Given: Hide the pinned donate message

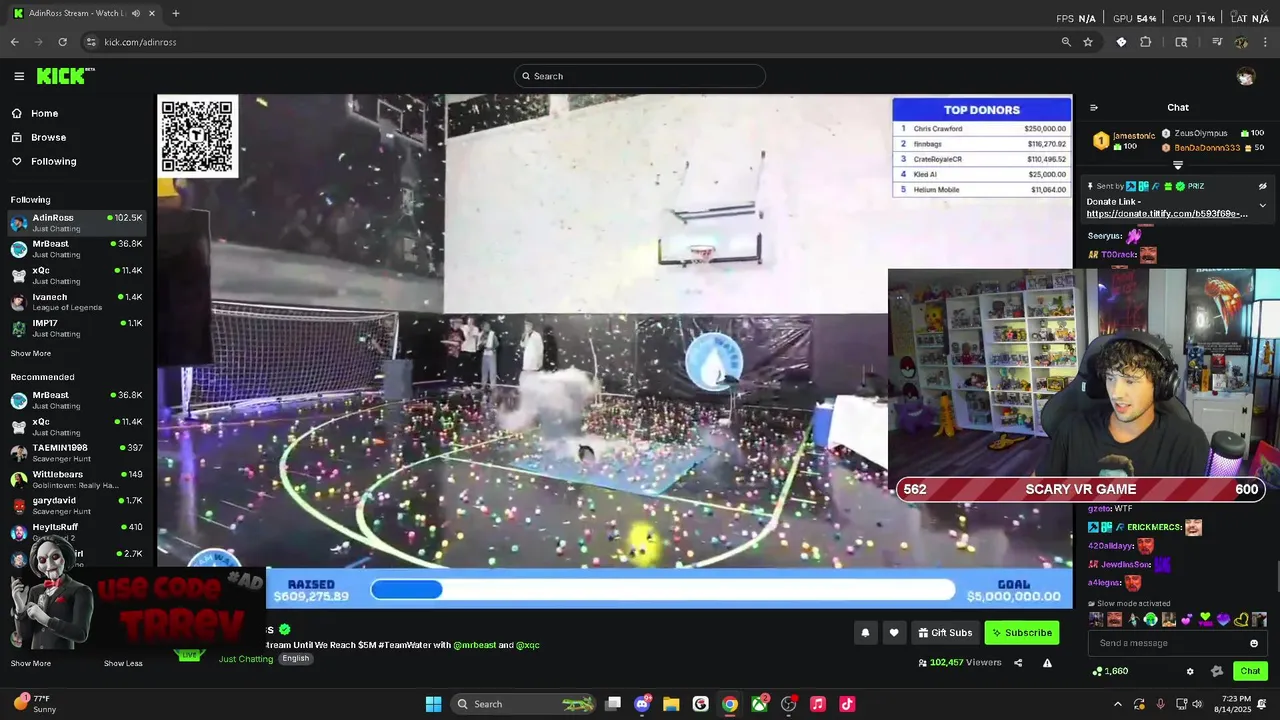Looking at the screenshot, I should click(1262, 186).
